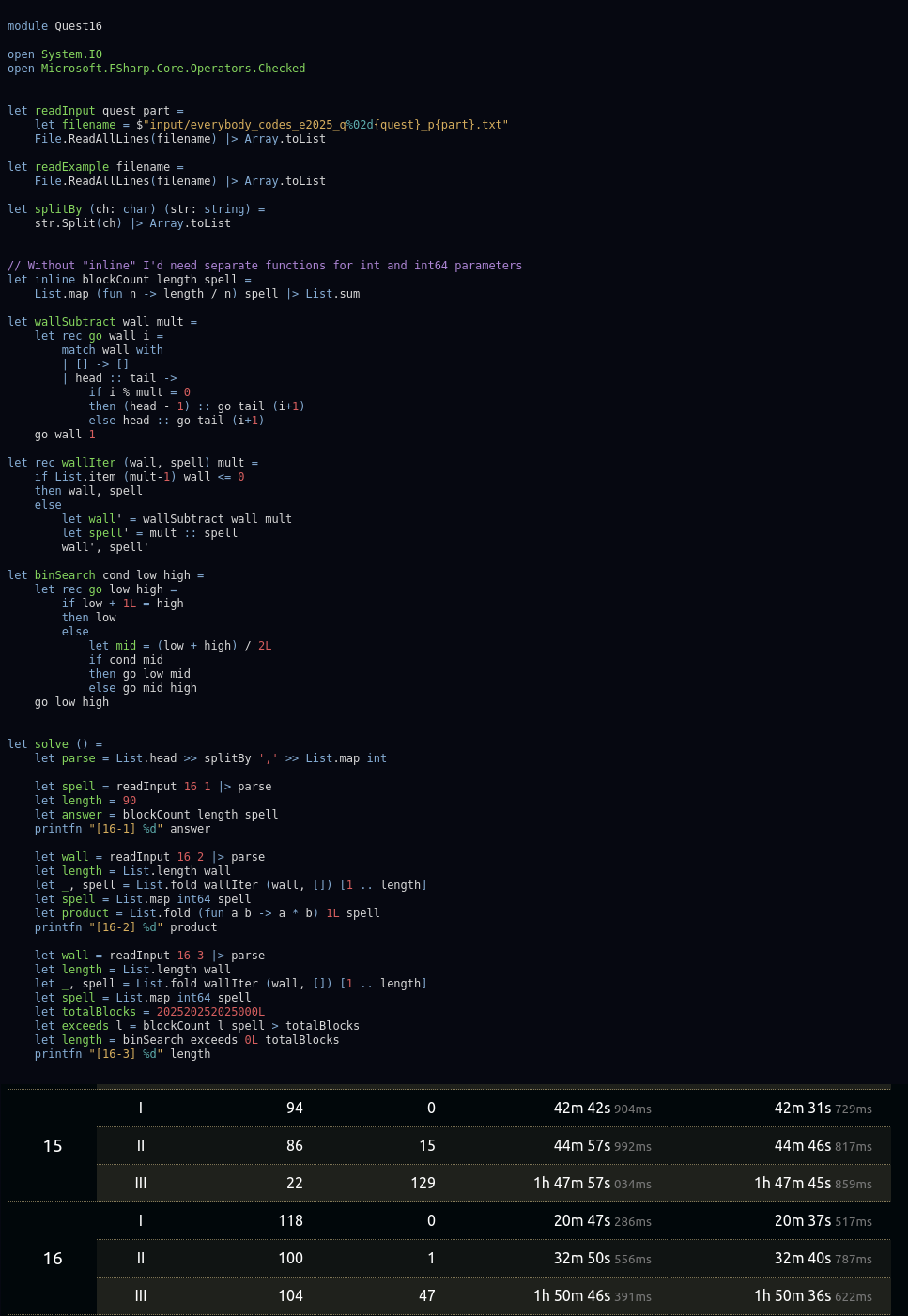Click the 'let length = 90' line

tap(85, 801)
